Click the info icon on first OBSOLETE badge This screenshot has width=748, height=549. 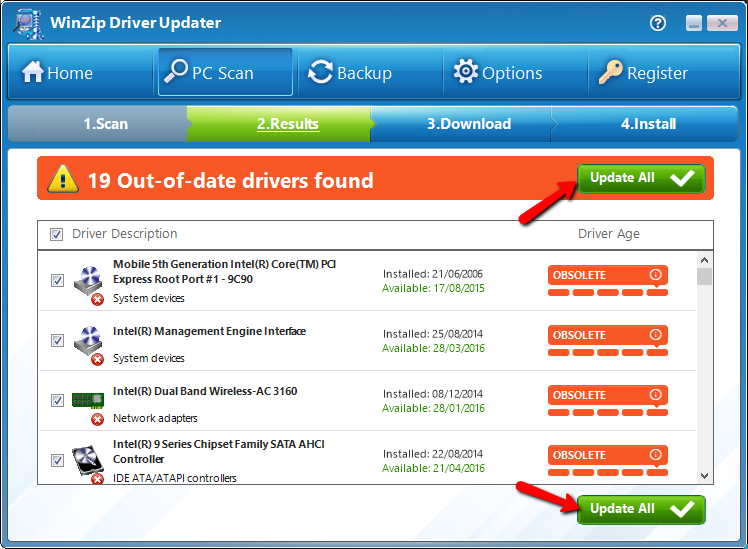[x=656, y=275]
